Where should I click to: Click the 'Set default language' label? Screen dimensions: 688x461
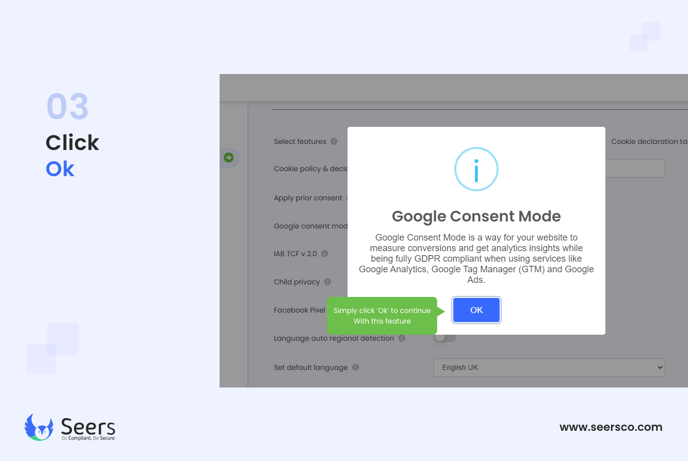coord(311,368)
